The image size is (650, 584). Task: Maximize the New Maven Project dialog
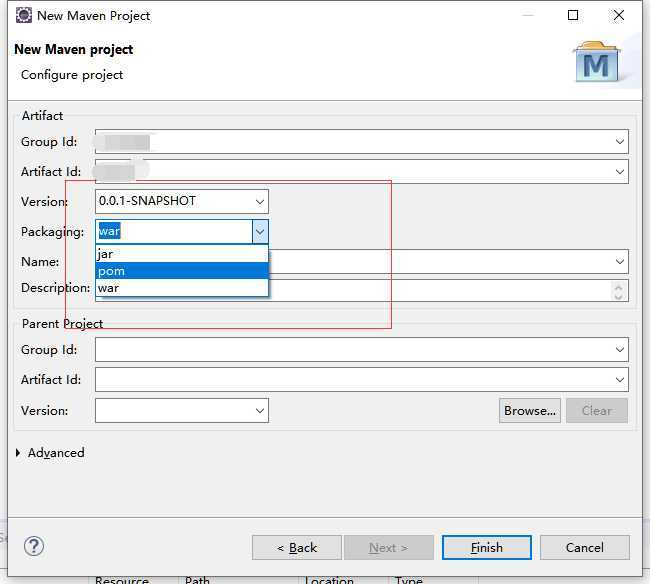(573, 15)
